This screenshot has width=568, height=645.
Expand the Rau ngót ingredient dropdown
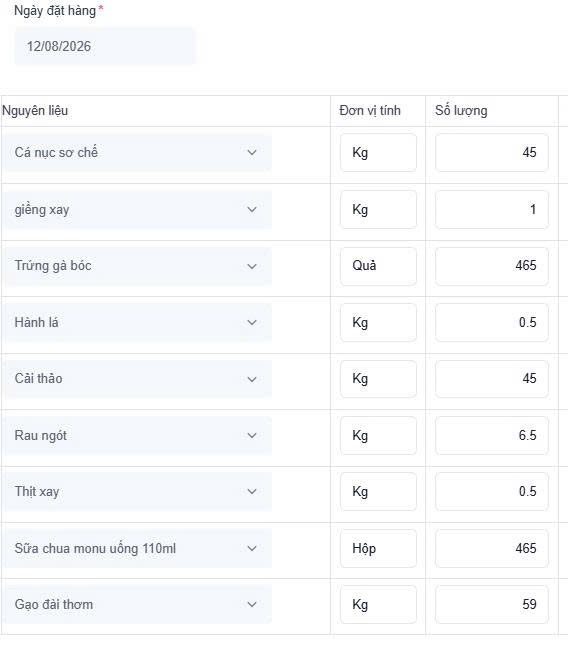[138, 436]
